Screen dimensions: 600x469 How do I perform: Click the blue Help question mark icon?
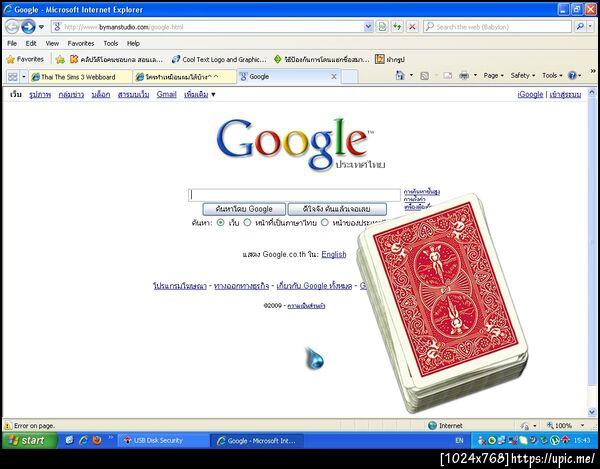tap(572, 75)
